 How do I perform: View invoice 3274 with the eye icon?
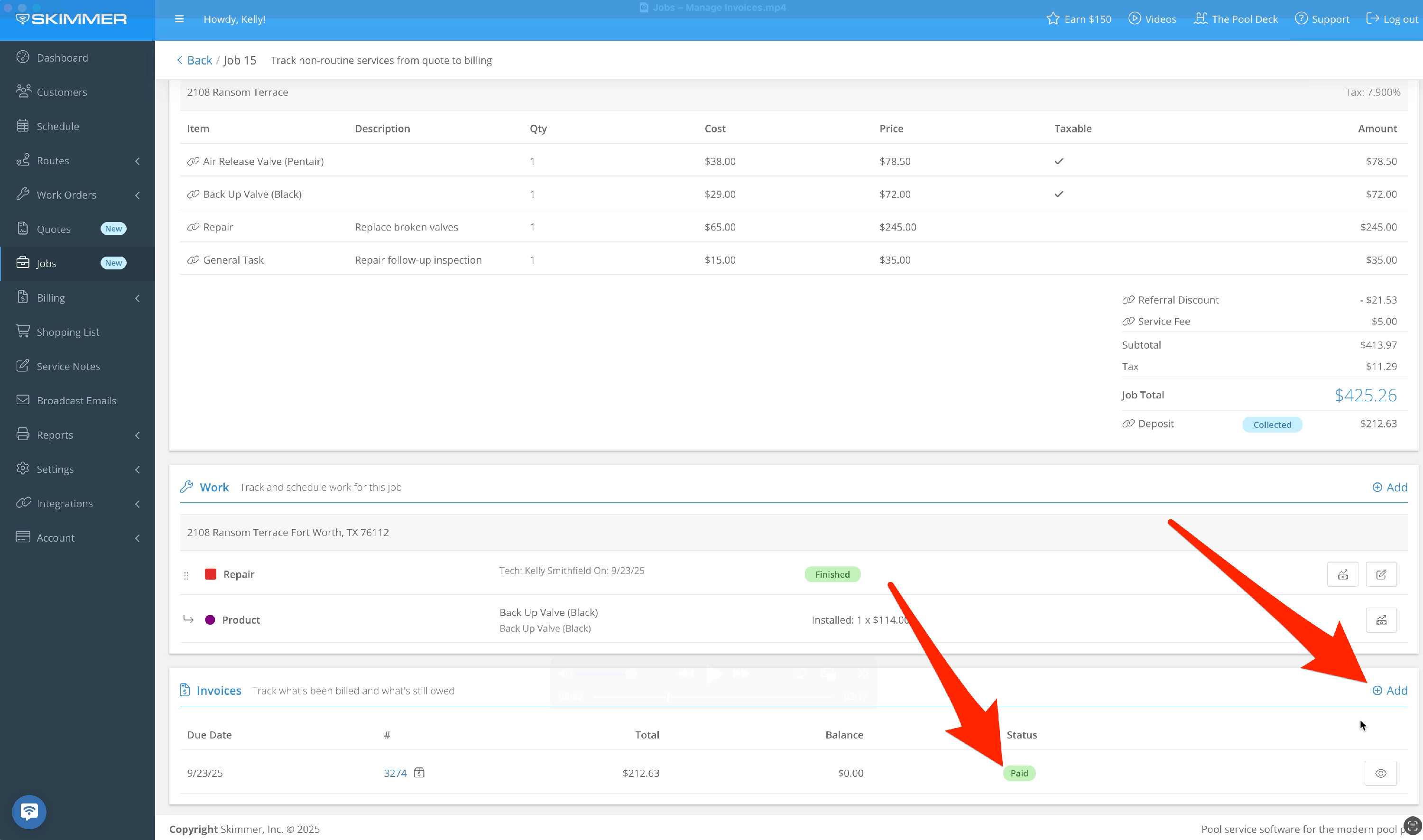point(1380,773)
